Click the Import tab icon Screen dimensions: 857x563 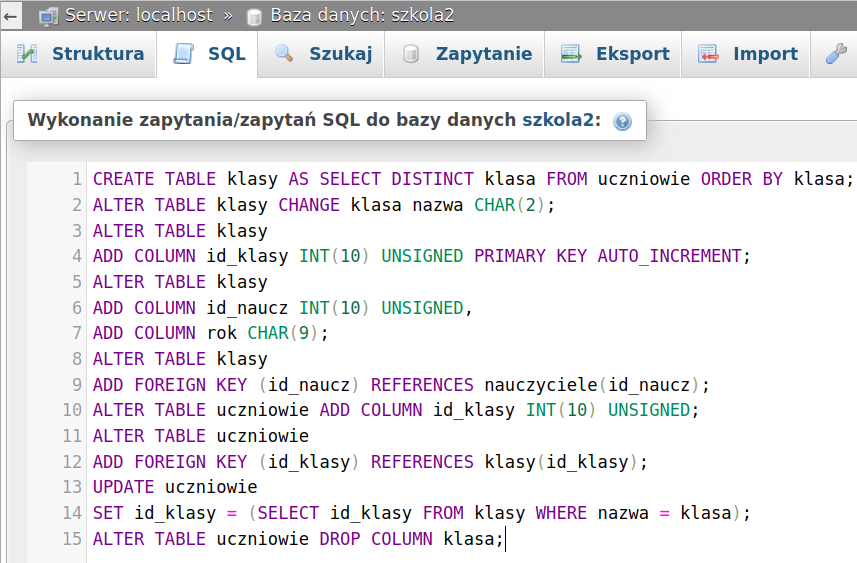708,54
